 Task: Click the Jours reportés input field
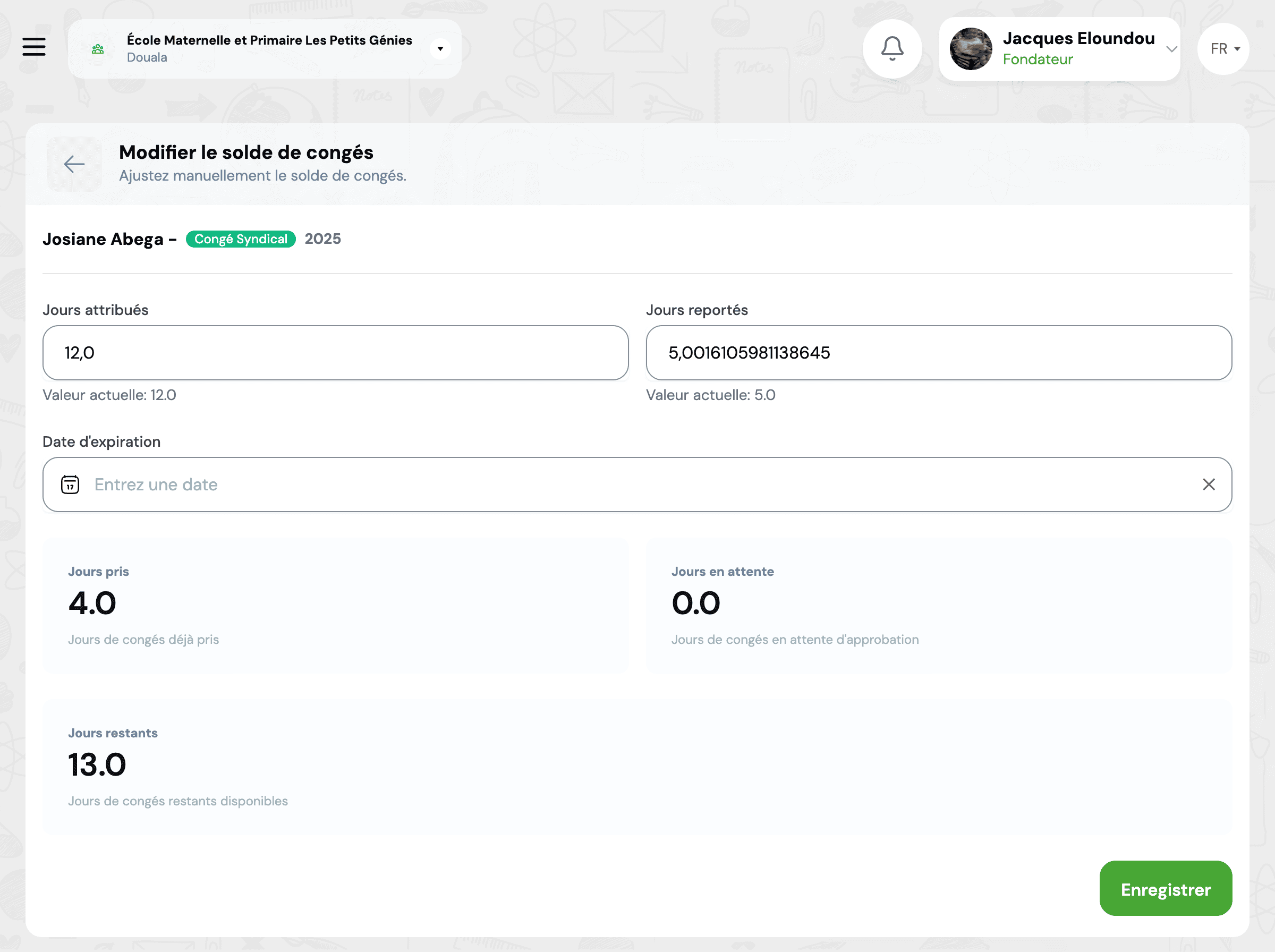point(939,353)
